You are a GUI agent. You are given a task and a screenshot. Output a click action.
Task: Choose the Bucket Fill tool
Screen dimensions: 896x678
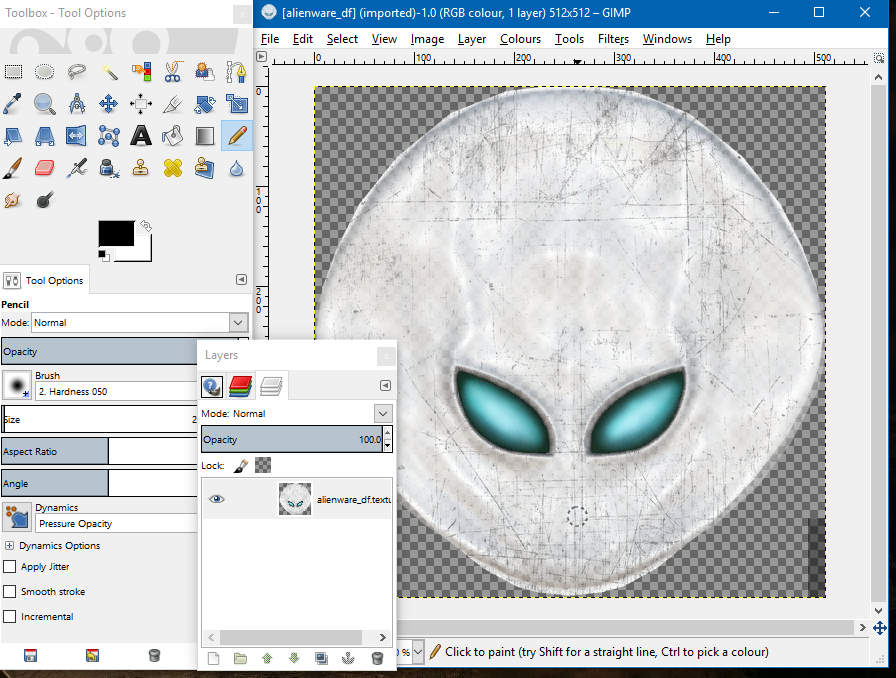pos(173,135)
